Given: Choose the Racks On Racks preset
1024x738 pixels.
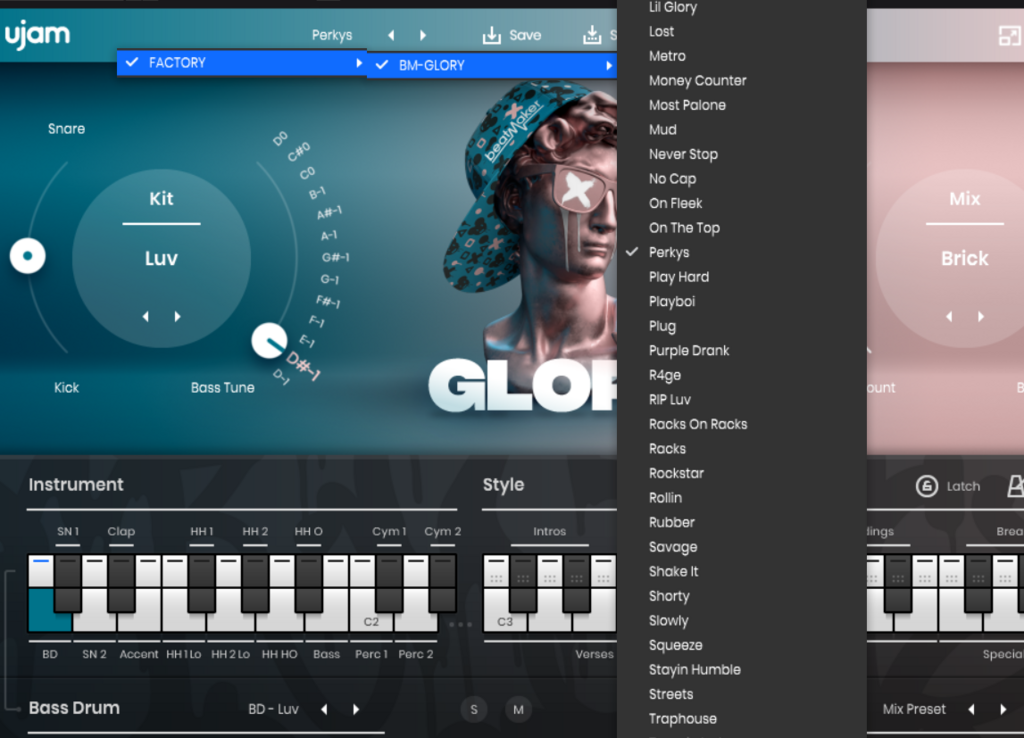Looking at the screenshot, I should click(x=742, y=425).
